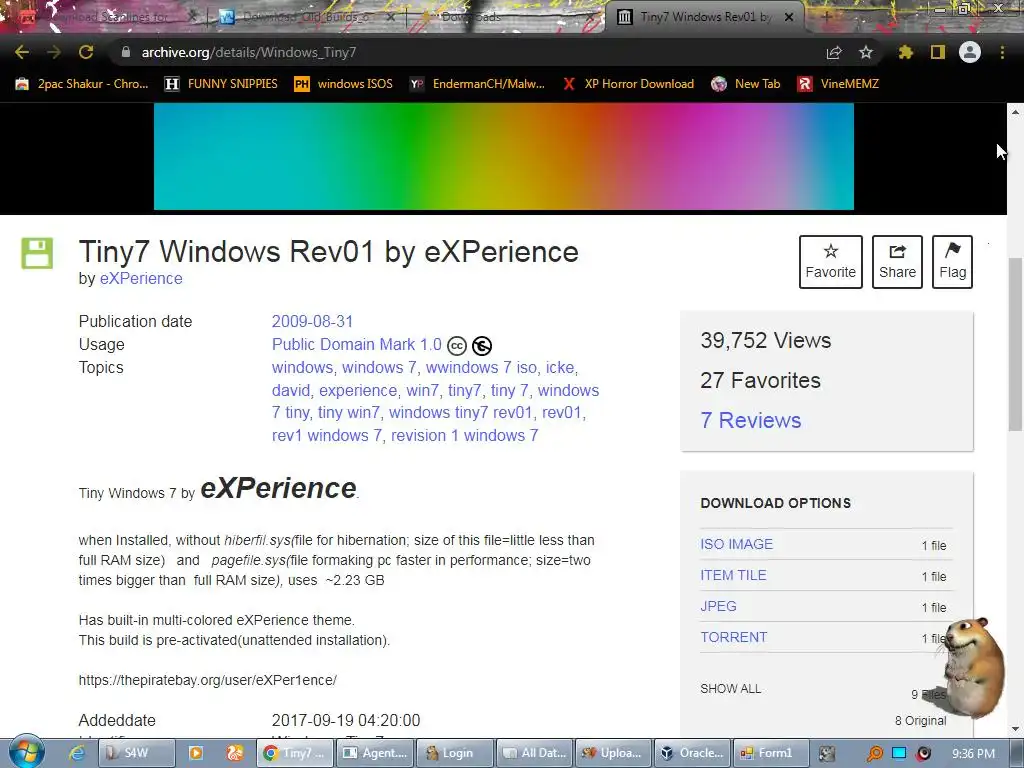Open the Chrome profile avatar
Image resolution: width=1024 pixels, height=768 pixels.
click(970, 52)
